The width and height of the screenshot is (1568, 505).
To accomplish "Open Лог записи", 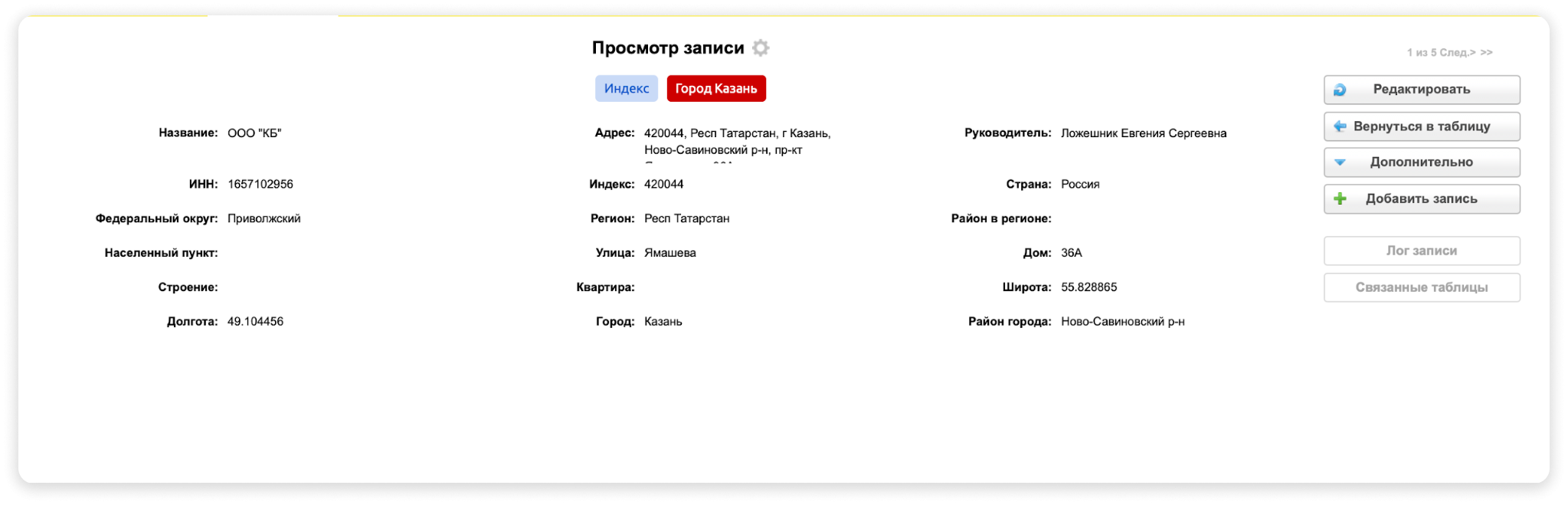I will [1421, 251].
